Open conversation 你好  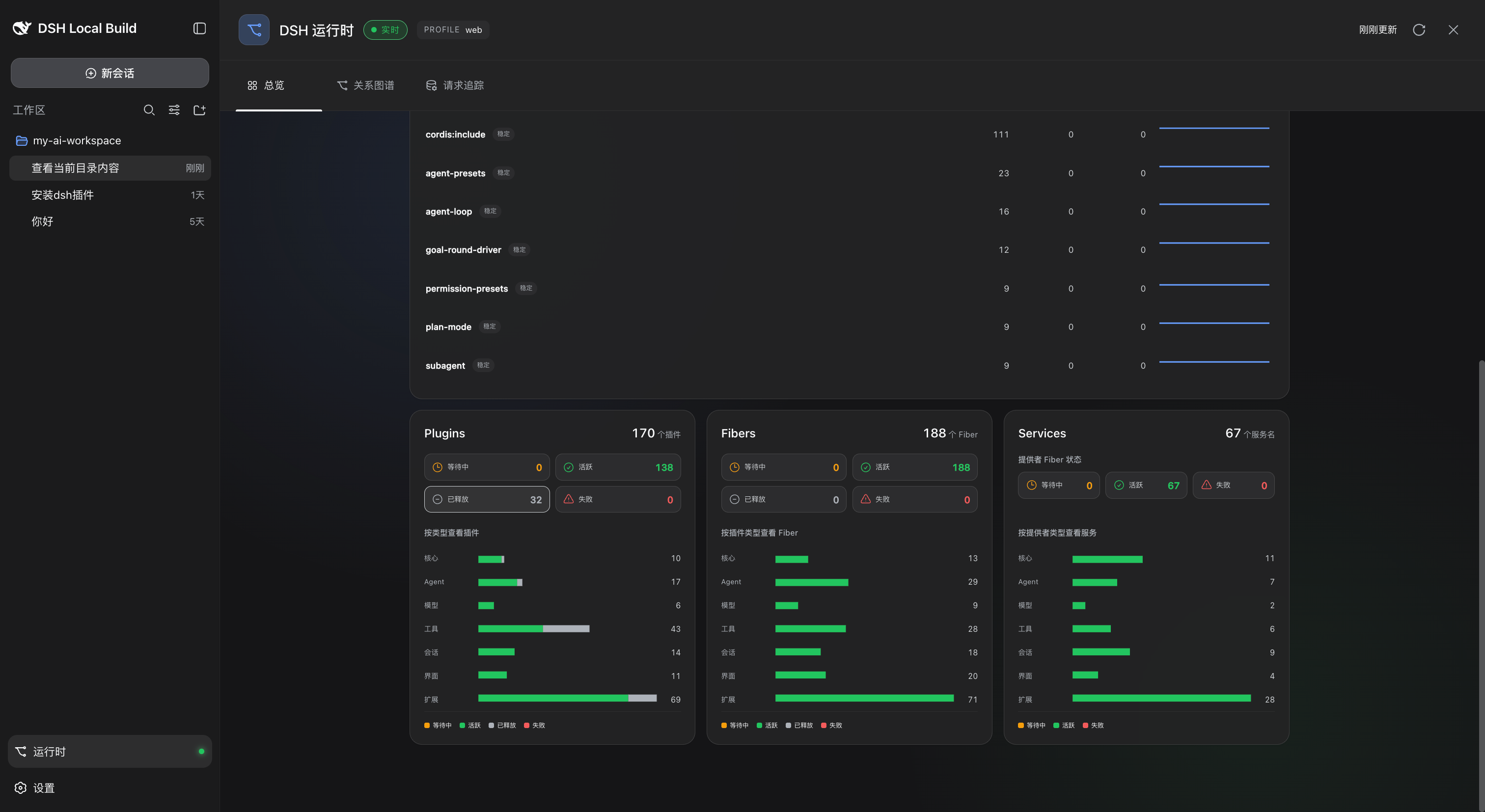coord(110,222)
